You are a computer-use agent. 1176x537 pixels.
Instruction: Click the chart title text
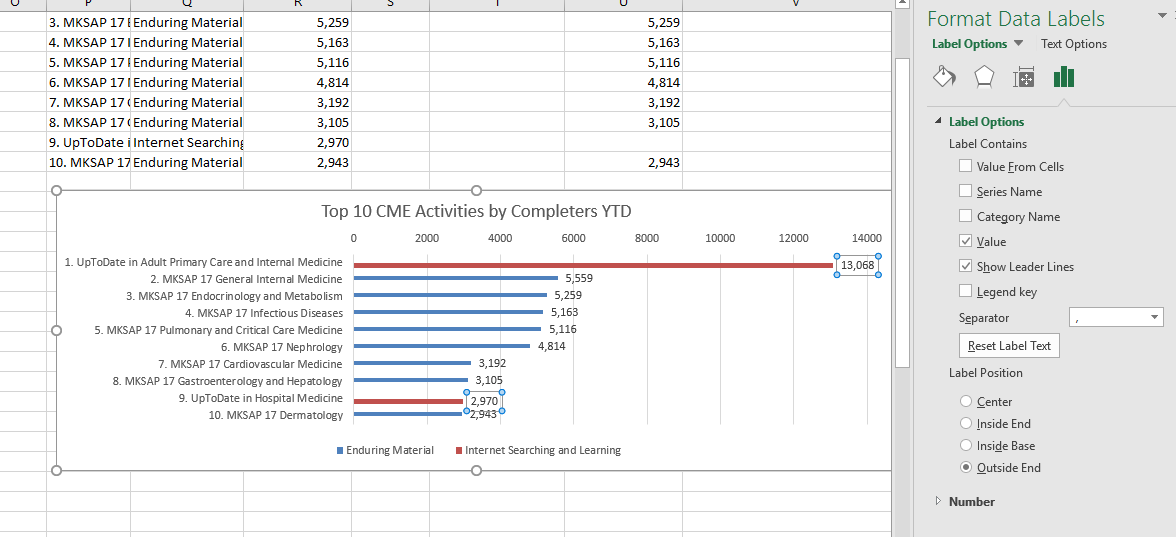tap(476, 212)
